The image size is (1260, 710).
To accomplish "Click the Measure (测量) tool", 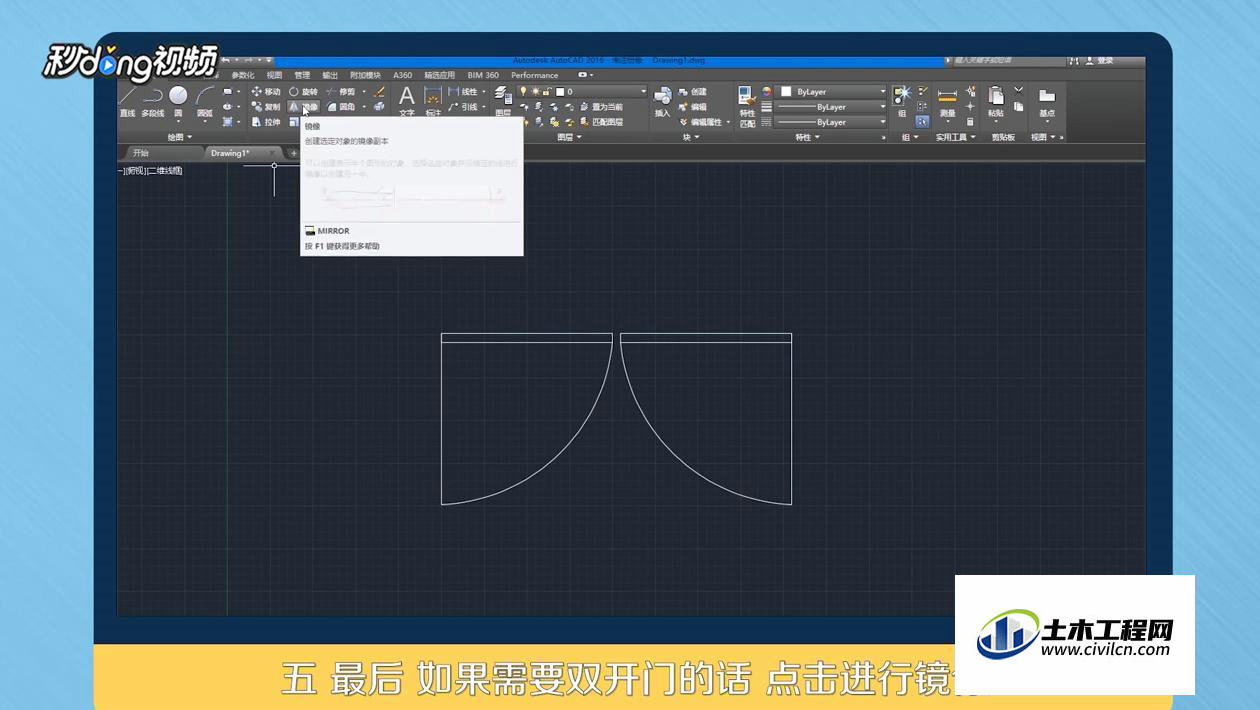I will pos(947,102).
